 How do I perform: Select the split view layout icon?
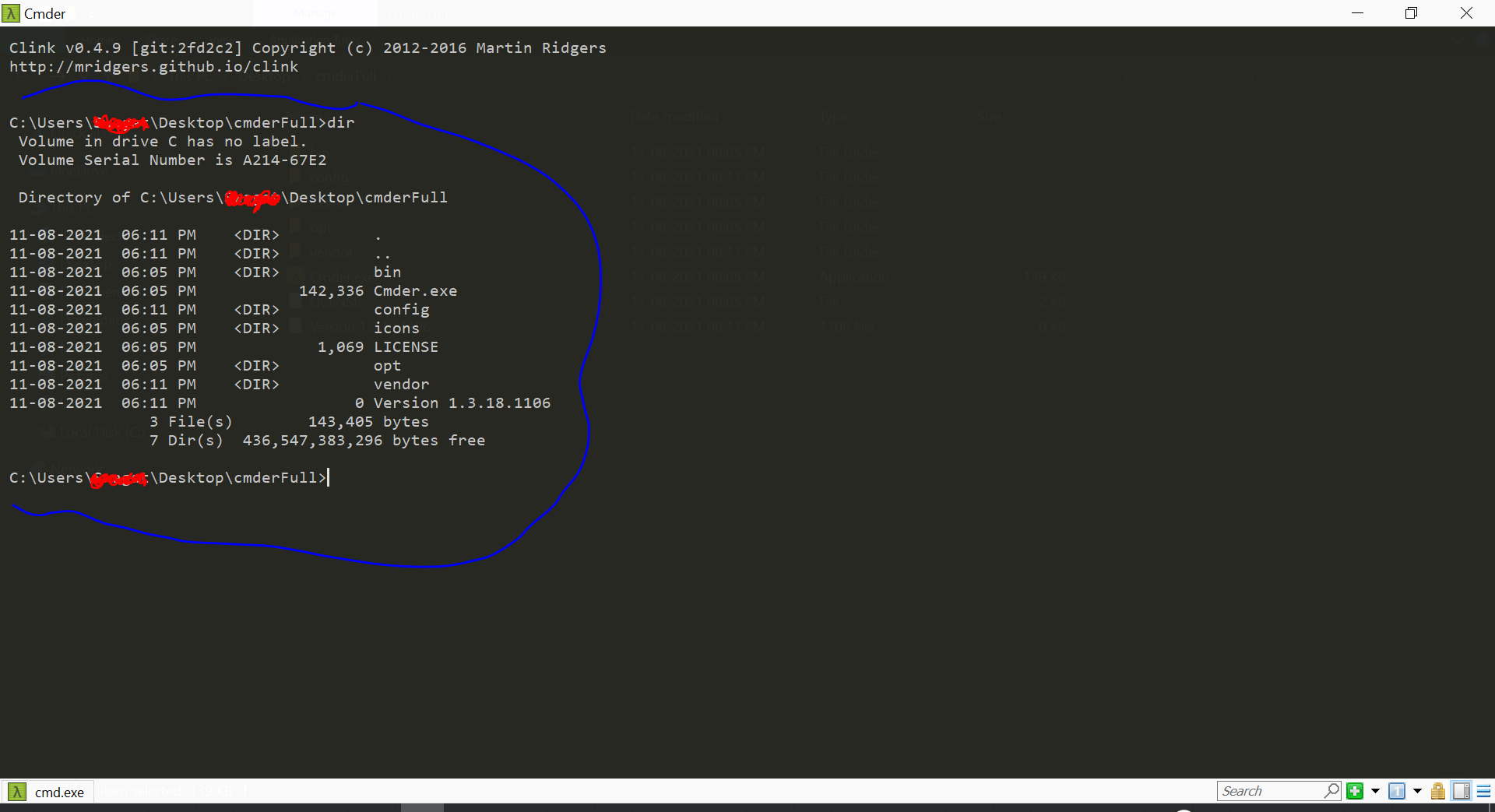point(1461,791)
